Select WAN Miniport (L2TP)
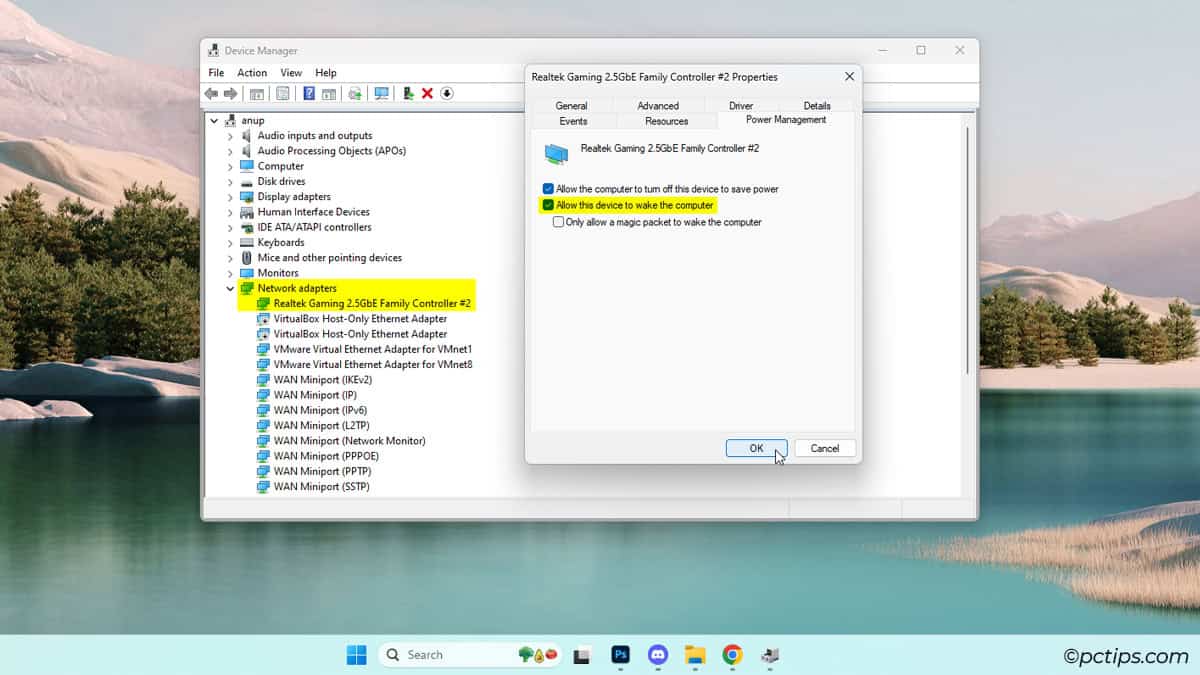The height and width of the screenshot is (675, 1200). point(321,425)
